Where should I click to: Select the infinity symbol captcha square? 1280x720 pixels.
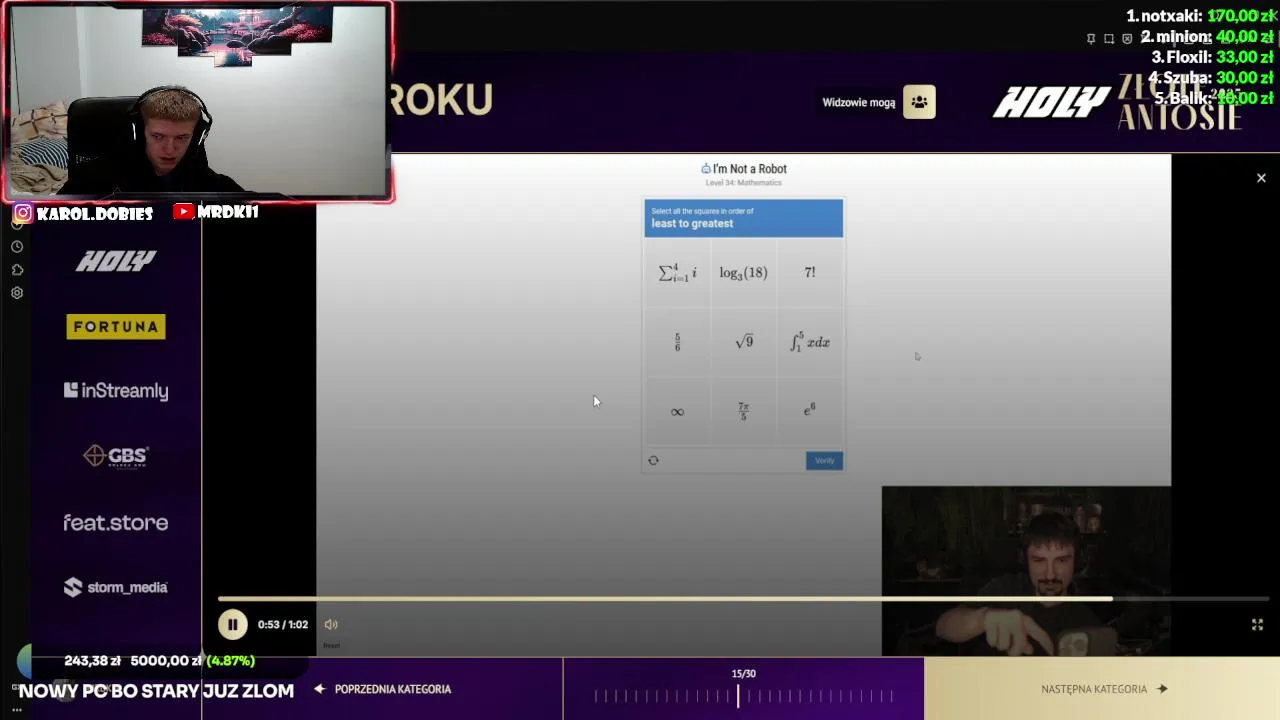677,411
